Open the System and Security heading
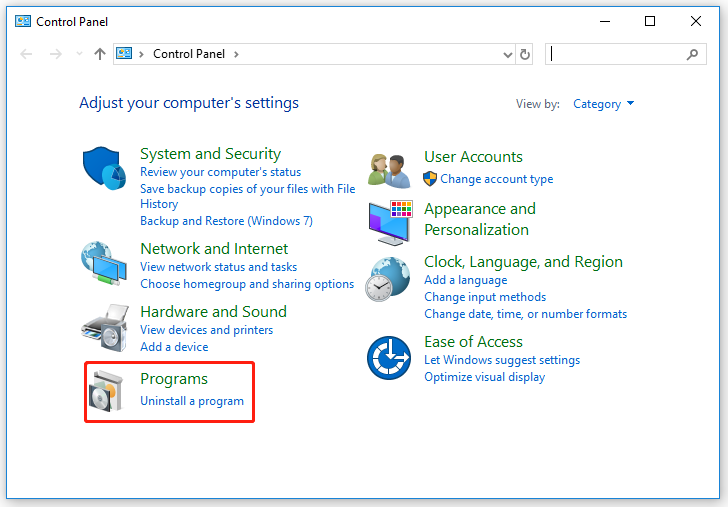 (210, 154)
